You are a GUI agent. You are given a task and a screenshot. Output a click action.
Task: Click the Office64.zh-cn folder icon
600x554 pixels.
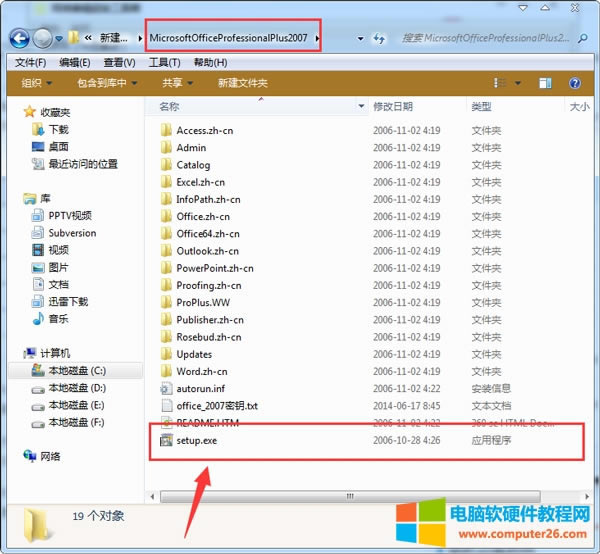coord(166,233)
